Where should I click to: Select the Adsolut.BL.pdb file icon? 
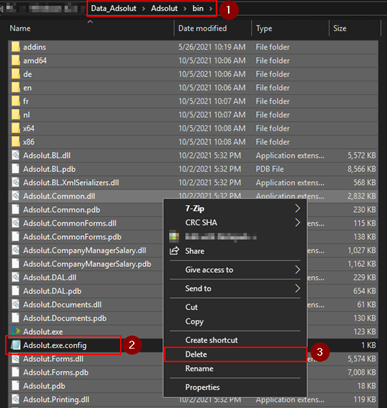16,169
